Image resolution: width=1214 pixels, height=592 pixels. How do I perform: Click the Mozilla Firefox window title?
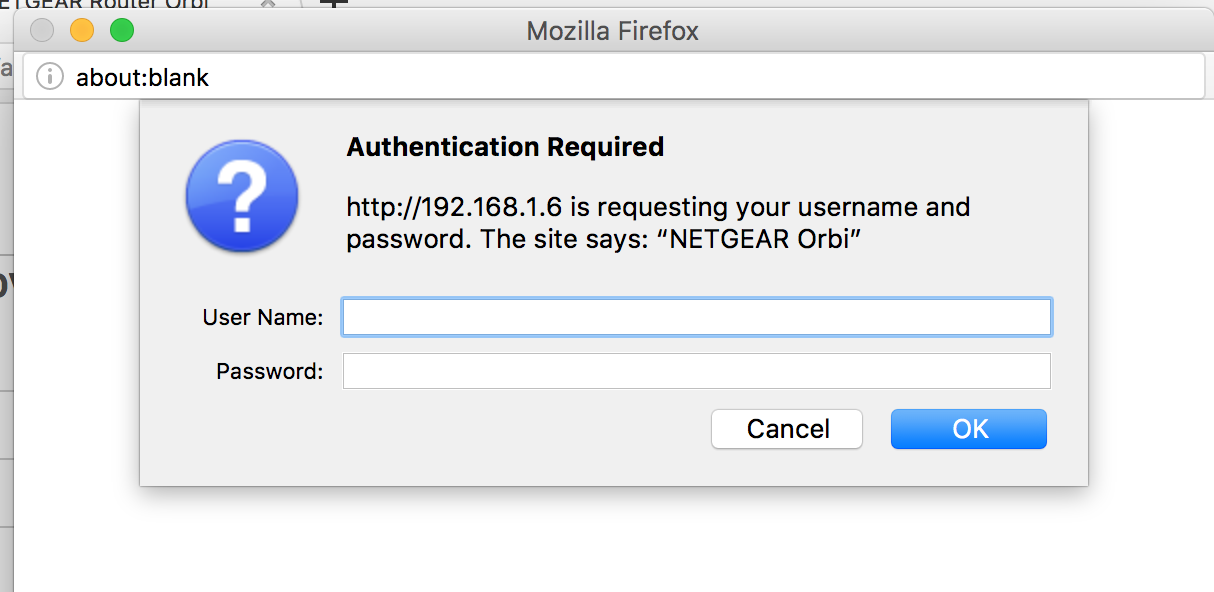(x=612, y=31)
